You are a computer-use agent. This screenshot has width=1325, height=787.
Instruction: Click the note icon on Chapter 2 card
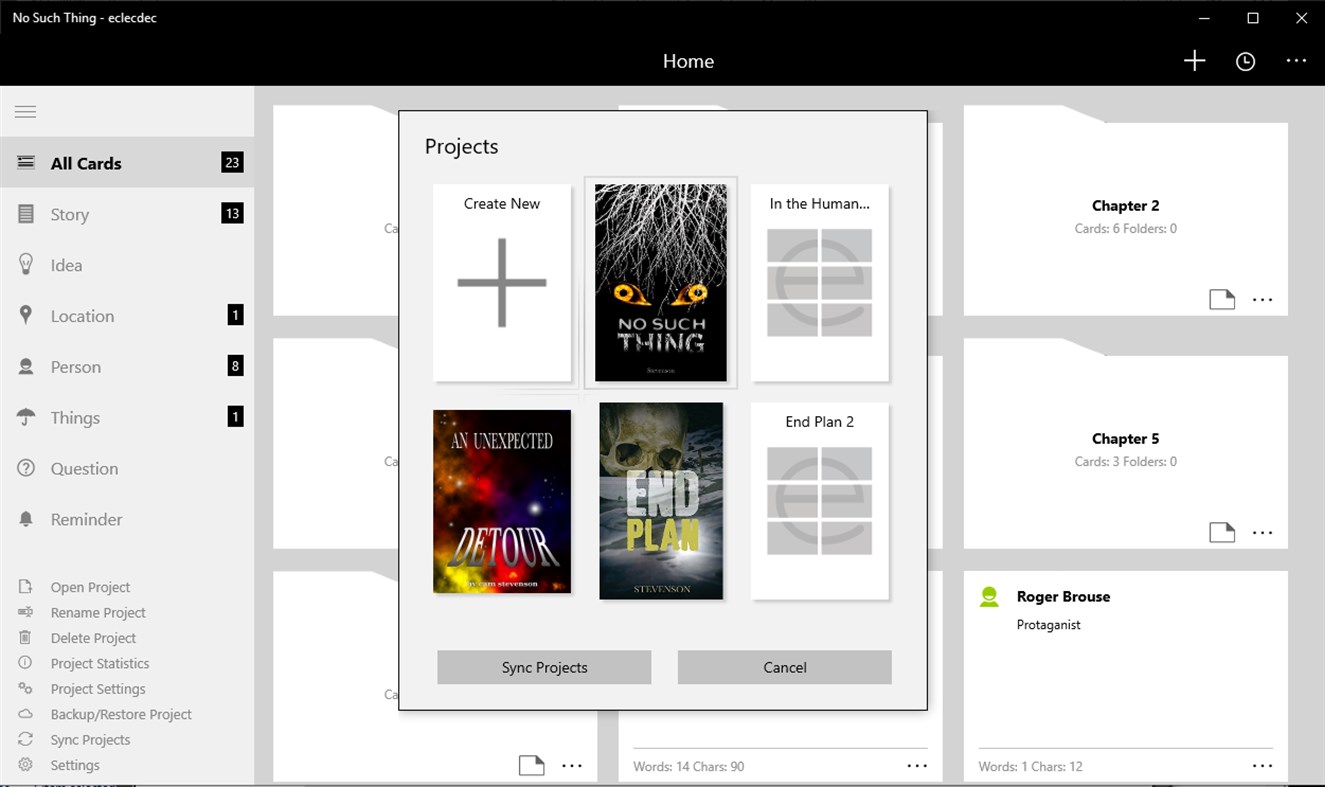tap(1222, 299)
